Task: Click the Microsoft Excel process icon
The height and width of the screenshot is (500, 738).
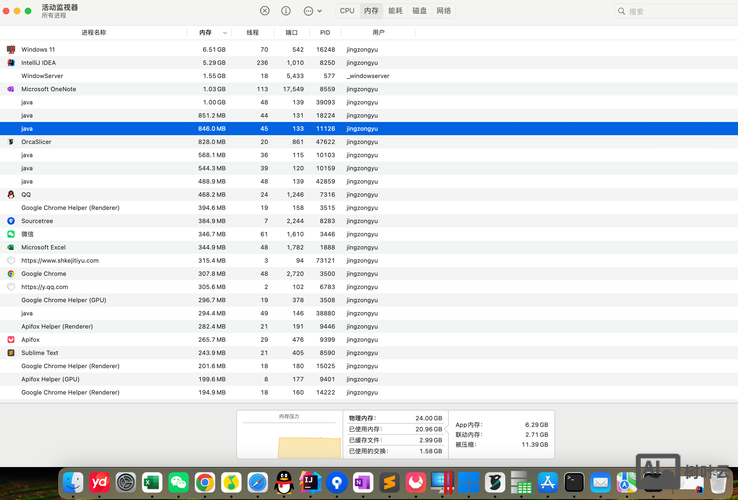Action: 11,247
